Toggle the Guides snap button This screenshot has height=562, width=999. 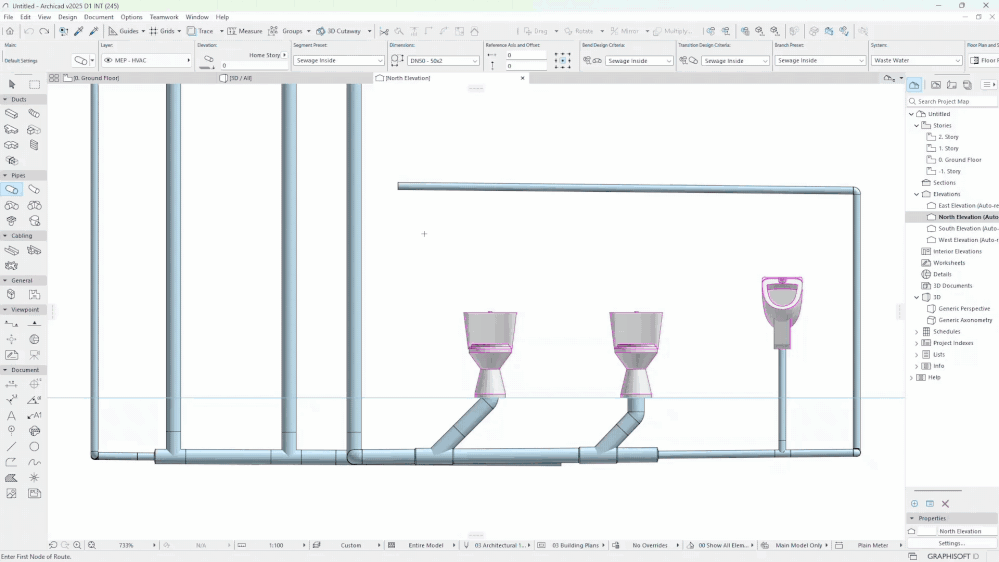pyautogui.click(x=123, y=31)
